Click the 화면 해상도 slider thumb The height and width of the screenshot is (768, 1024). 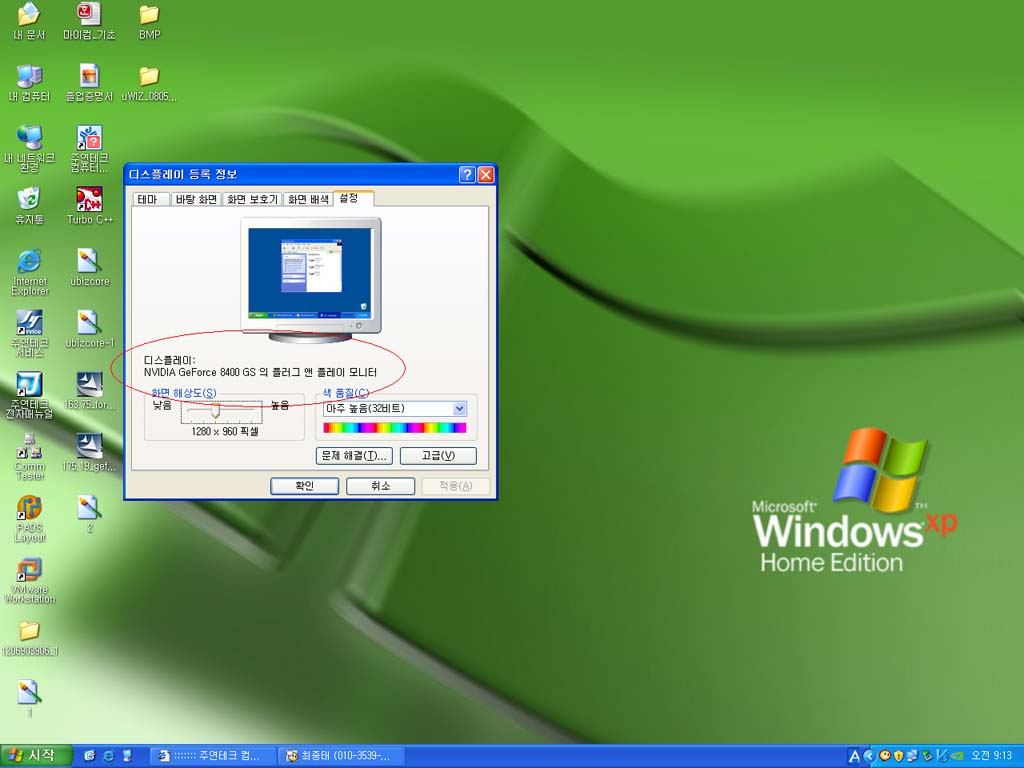click(x=215, y=411)
